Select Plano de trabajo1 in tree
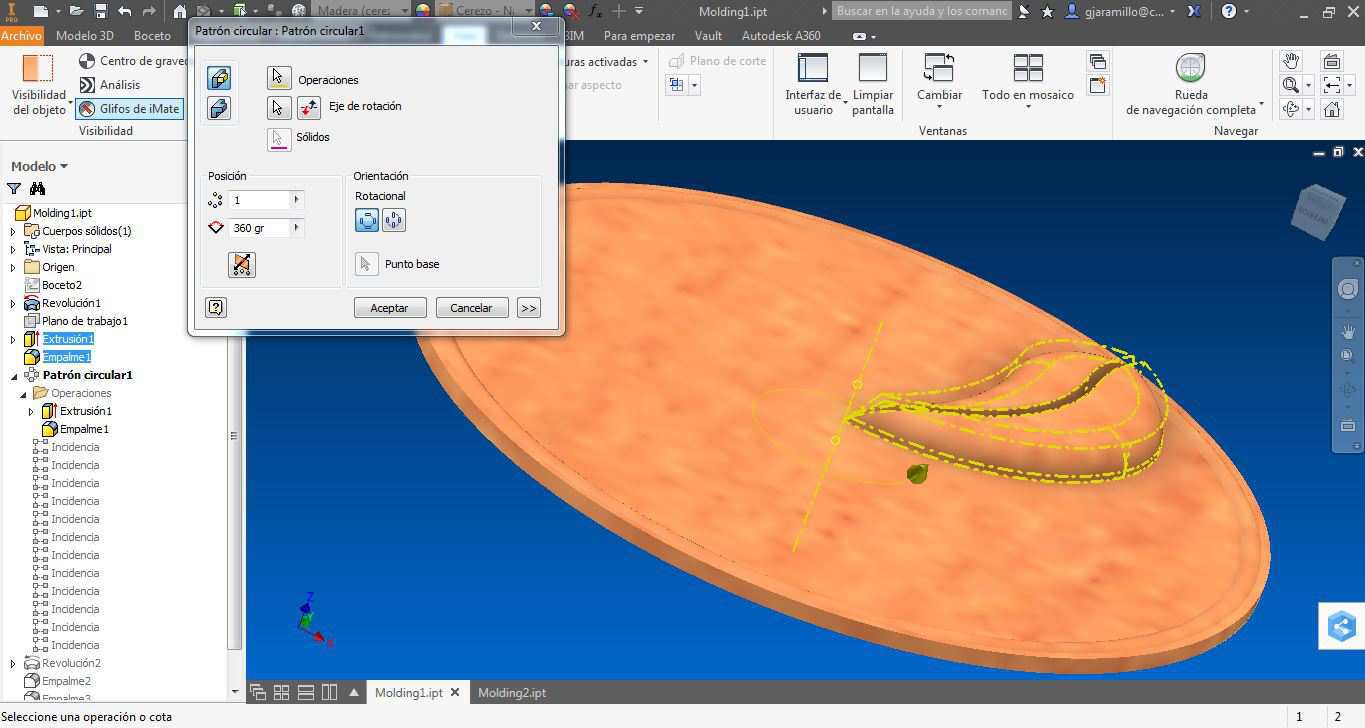The width and height of the screenshot is (1365, 728). (x=85, y=321)
